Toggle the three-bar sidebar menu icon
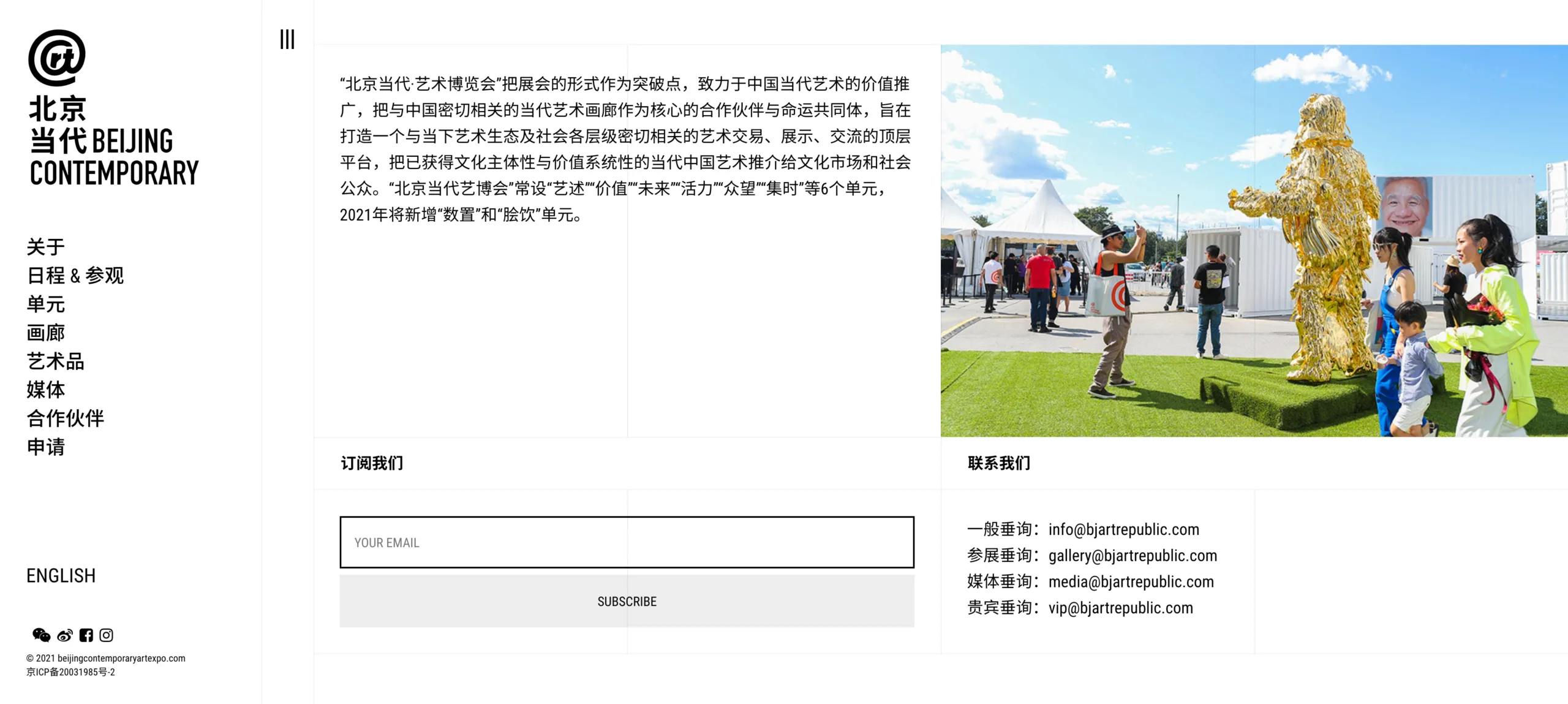Viewport: 1568px width, 704px height. point(287,39)
